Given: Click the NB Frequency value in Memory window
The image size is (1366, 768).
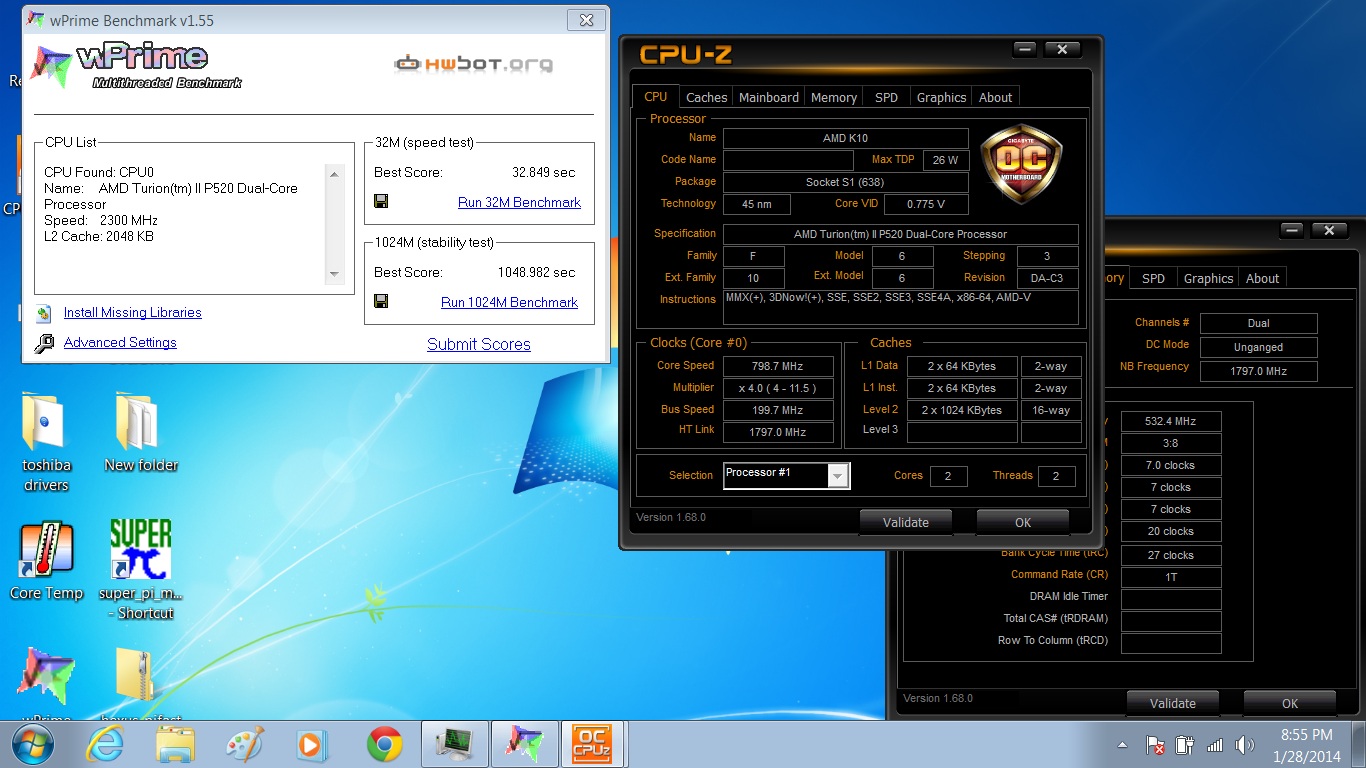Looking at the screenshot, I should point(1259,371).
